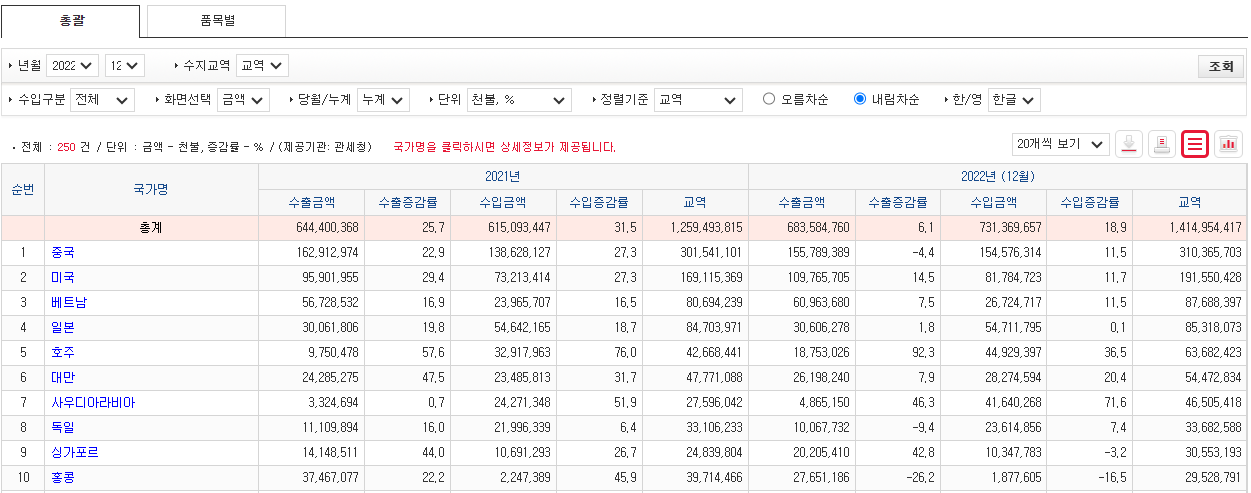This screenshot has width=1251, height=493.
Task: Open the 화면선택 금액 dropdown
Action: (243, 100)
